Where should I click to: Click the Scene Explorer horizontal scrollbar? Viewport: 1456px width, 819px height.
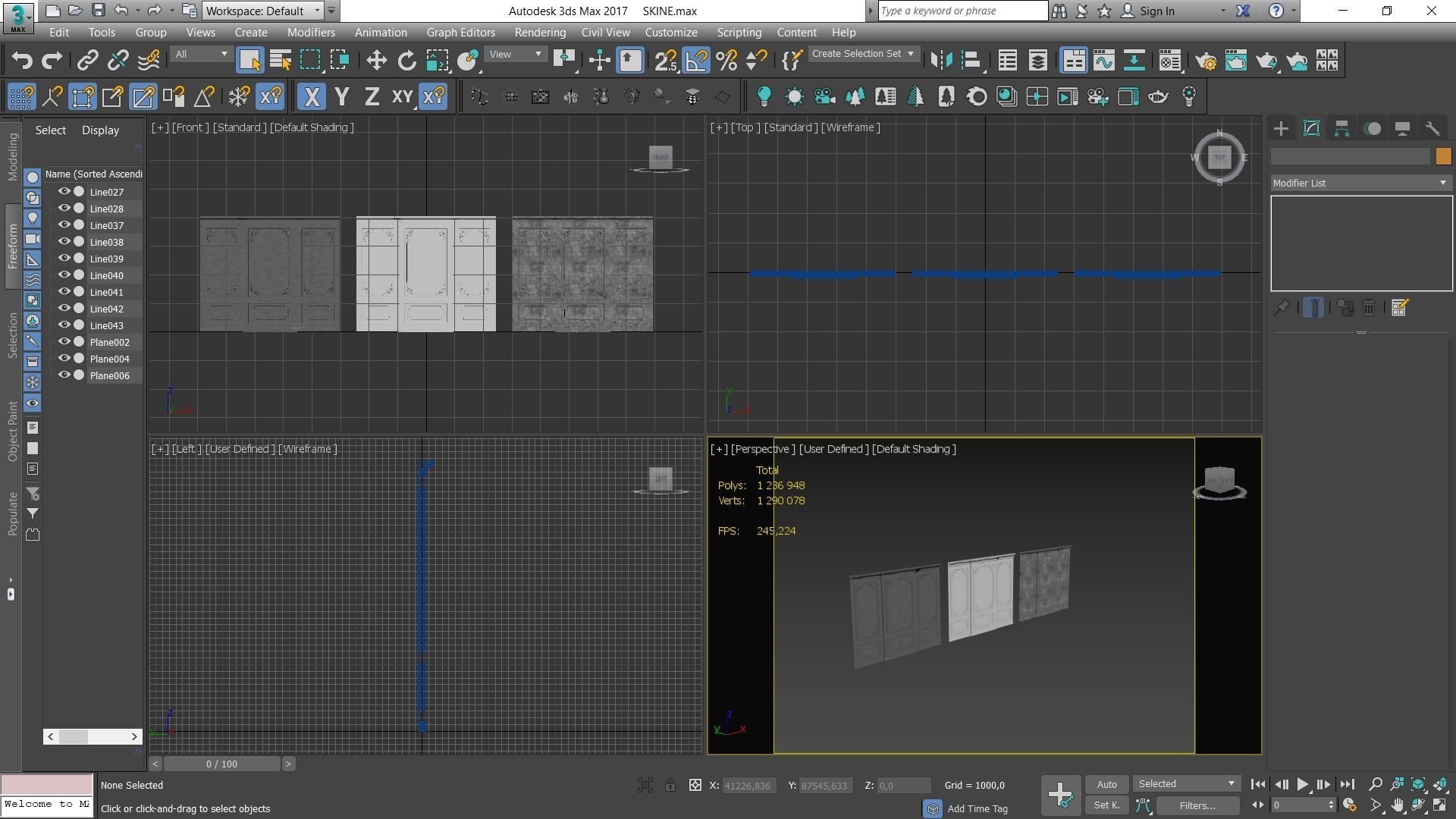(x=93, y=736)
